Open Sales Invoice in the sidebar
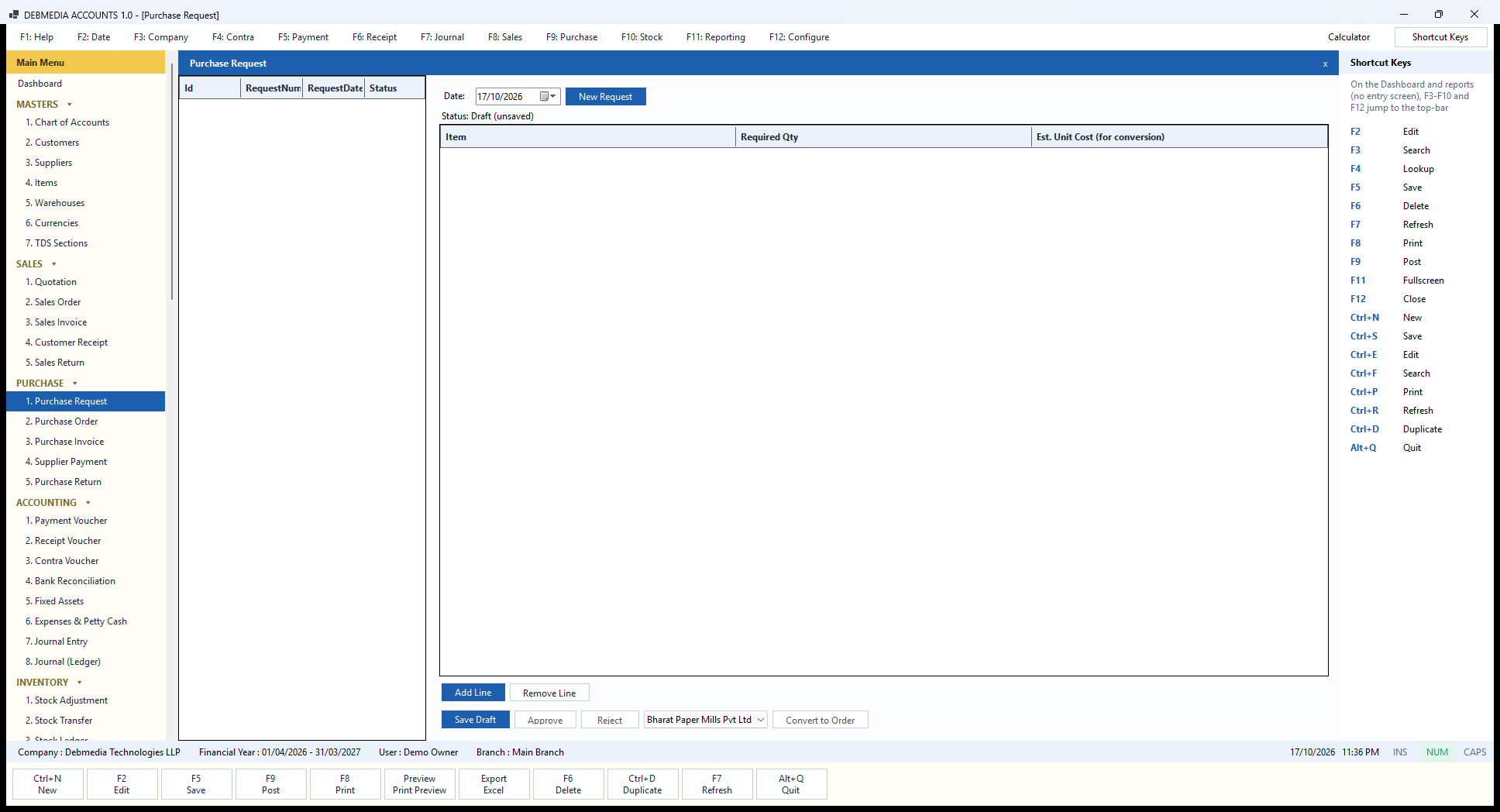Viewport: 1500px width, 812px height. coord(85,322)
